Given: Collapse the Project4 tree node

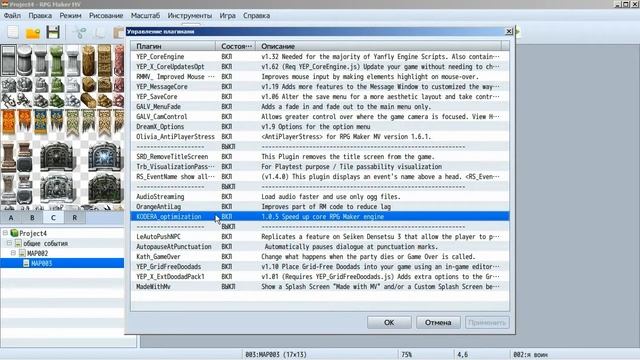Looking at the screenshot, I should pos(5,233).
